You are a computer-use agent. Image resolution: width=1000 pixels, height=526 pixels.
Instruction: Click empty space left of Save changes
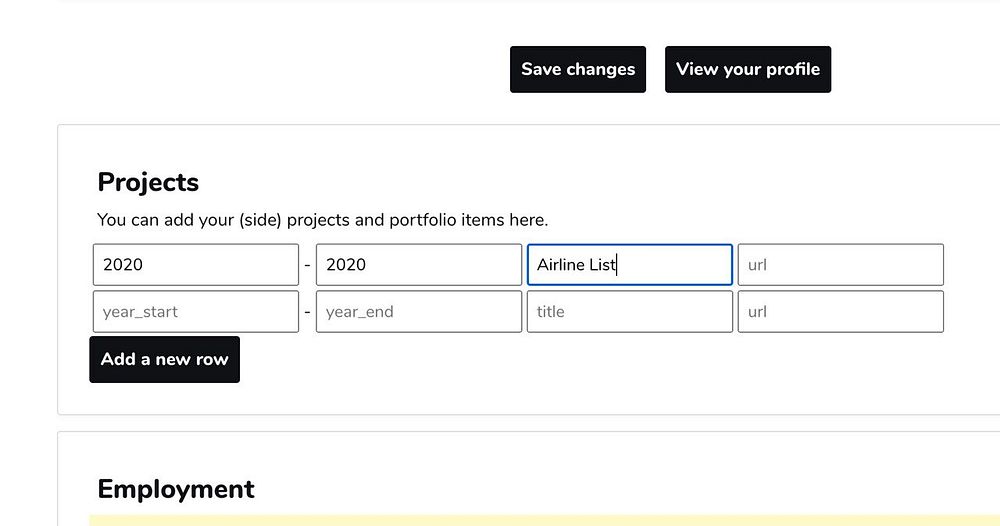coord(300,69)
